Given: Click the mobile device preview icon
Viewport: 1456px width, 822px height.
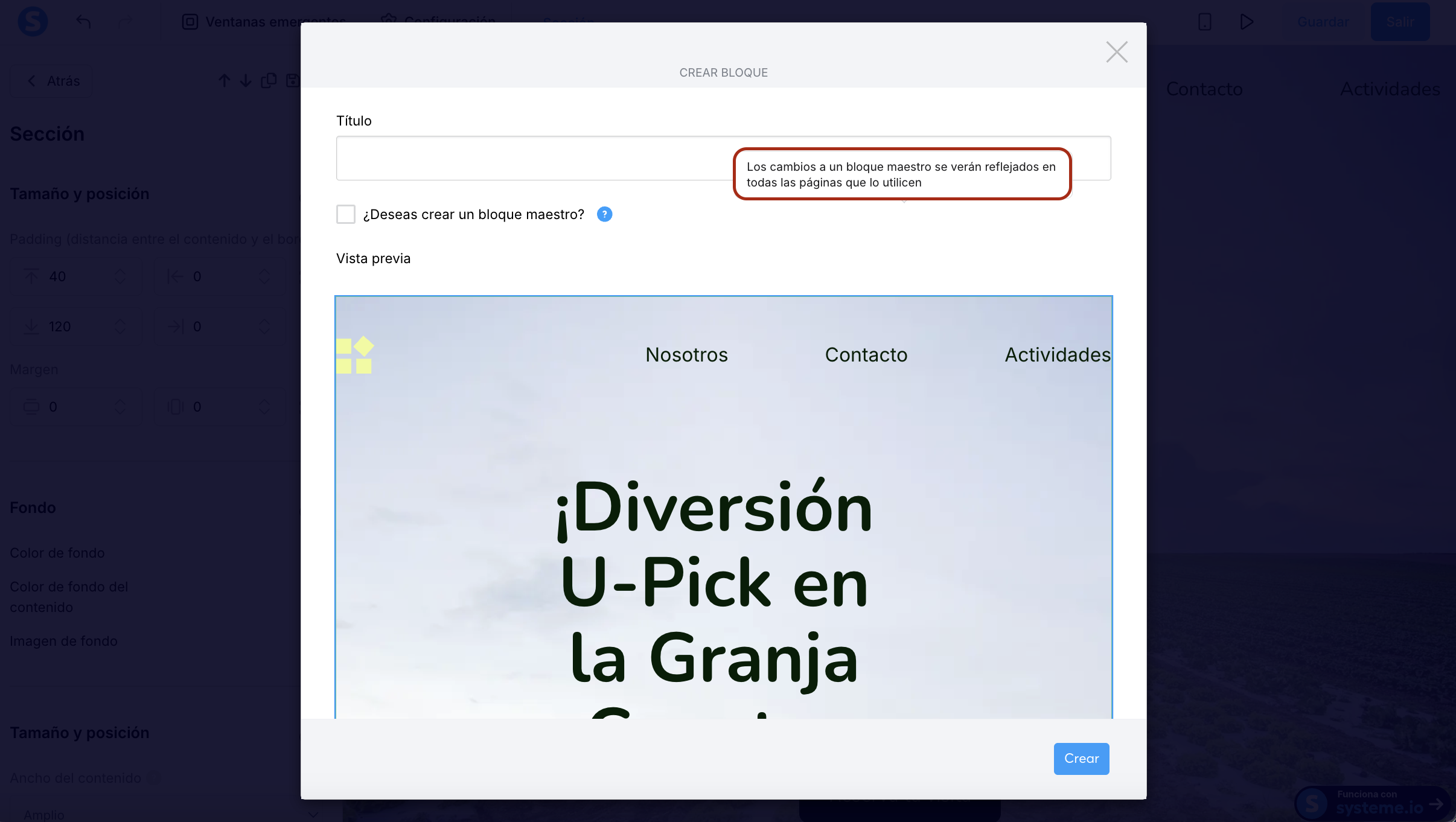Looking at the screenshot, I should tap(1204, 22).
